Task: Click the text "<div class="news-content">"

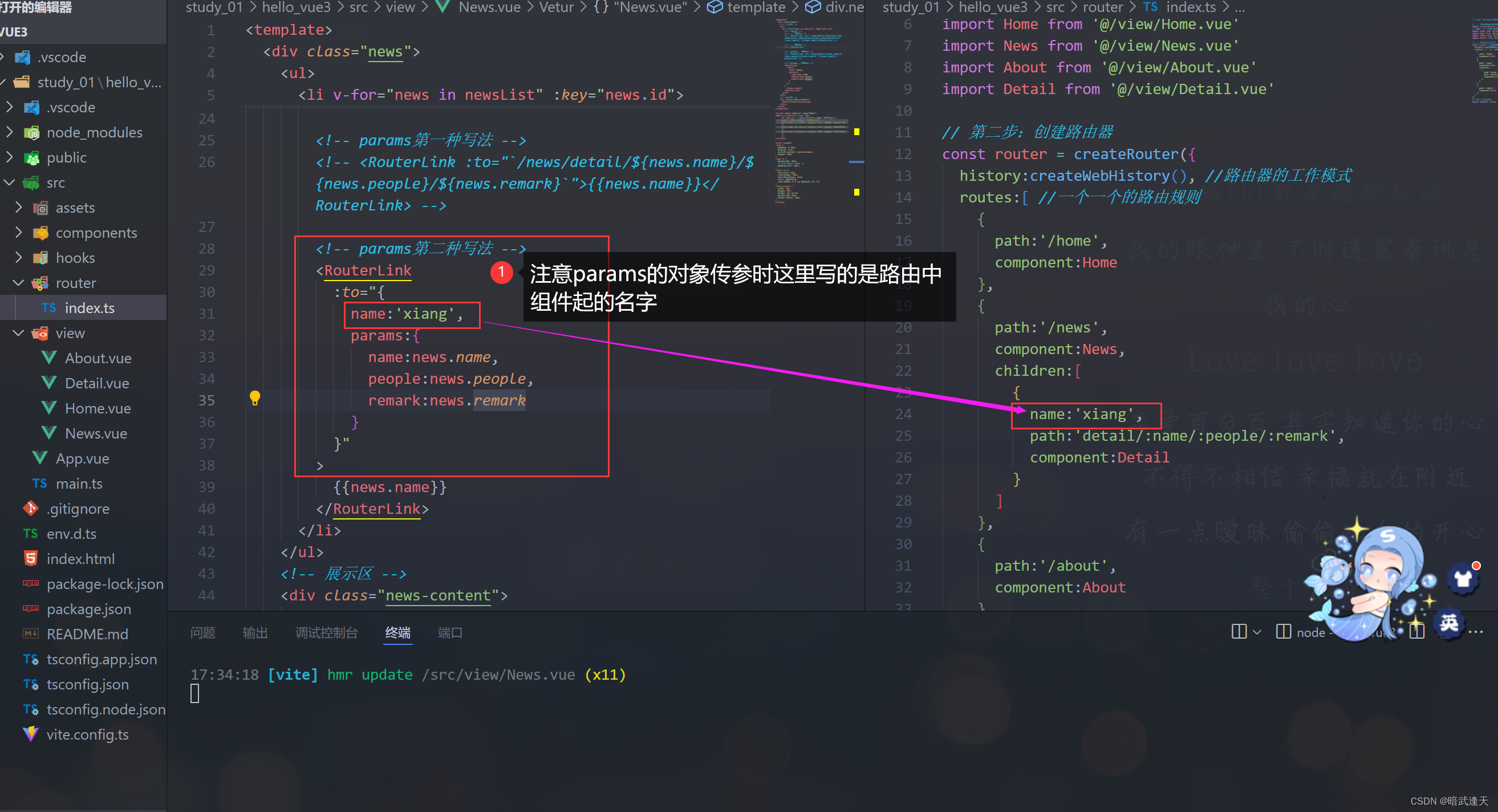Action: tap(394, 596)
